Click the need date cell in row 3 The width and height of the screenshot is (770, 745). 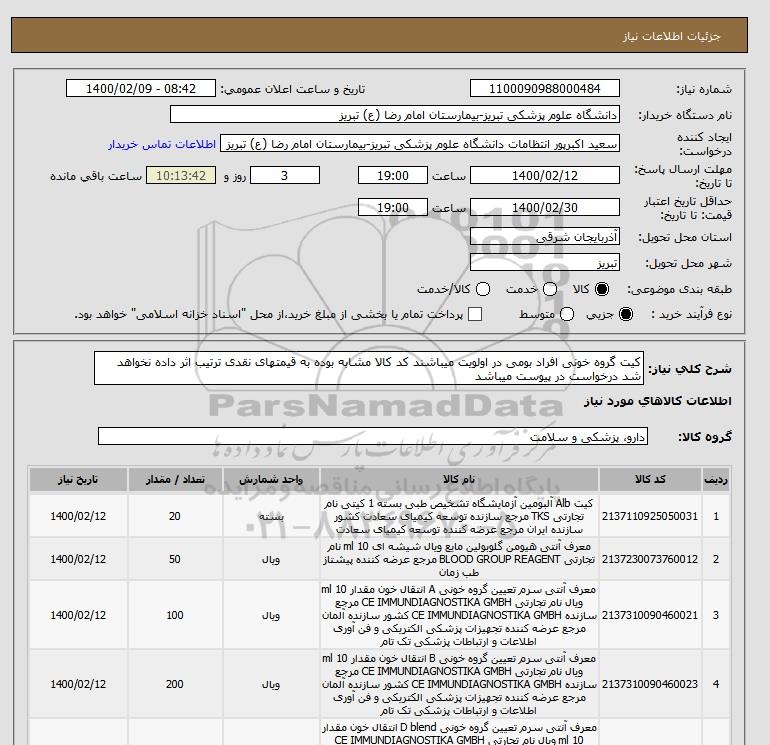[x=78, y=615]
